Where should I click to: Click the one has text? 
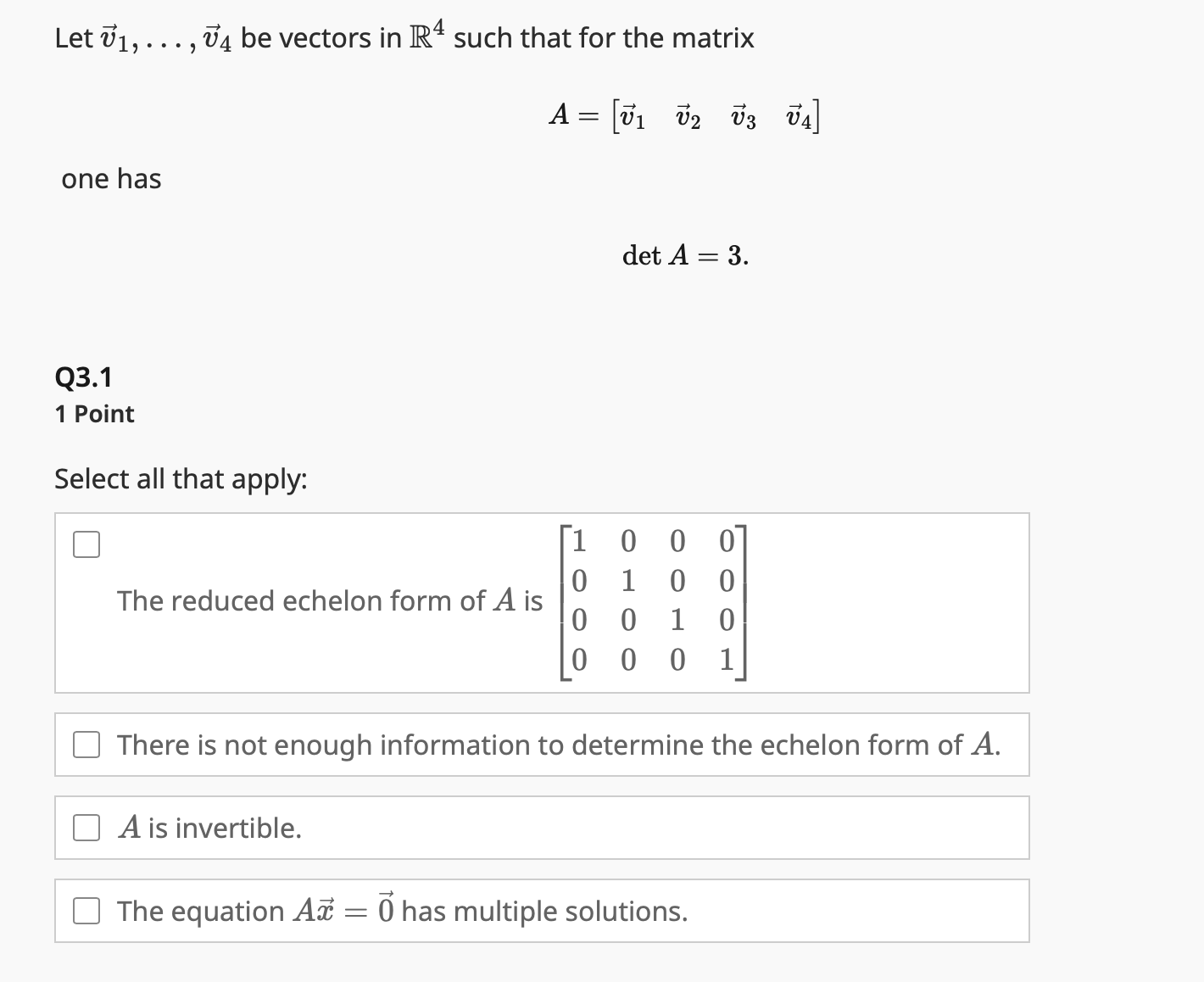(x=110, y=178)
